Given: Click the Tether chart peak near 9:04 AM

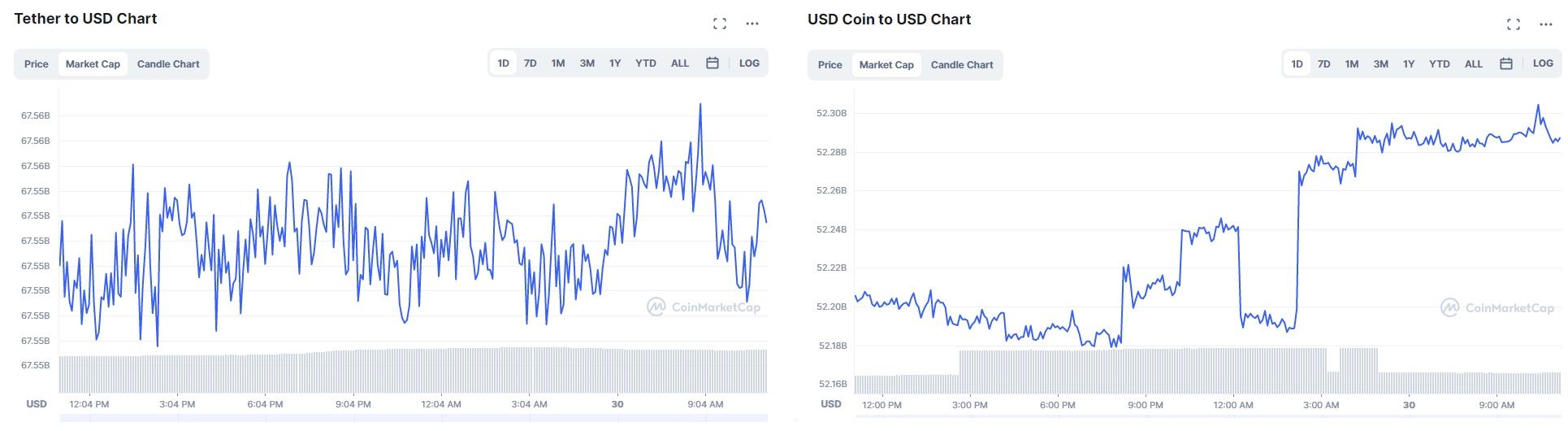Looking at the screenshot, I should pos(700,105).
